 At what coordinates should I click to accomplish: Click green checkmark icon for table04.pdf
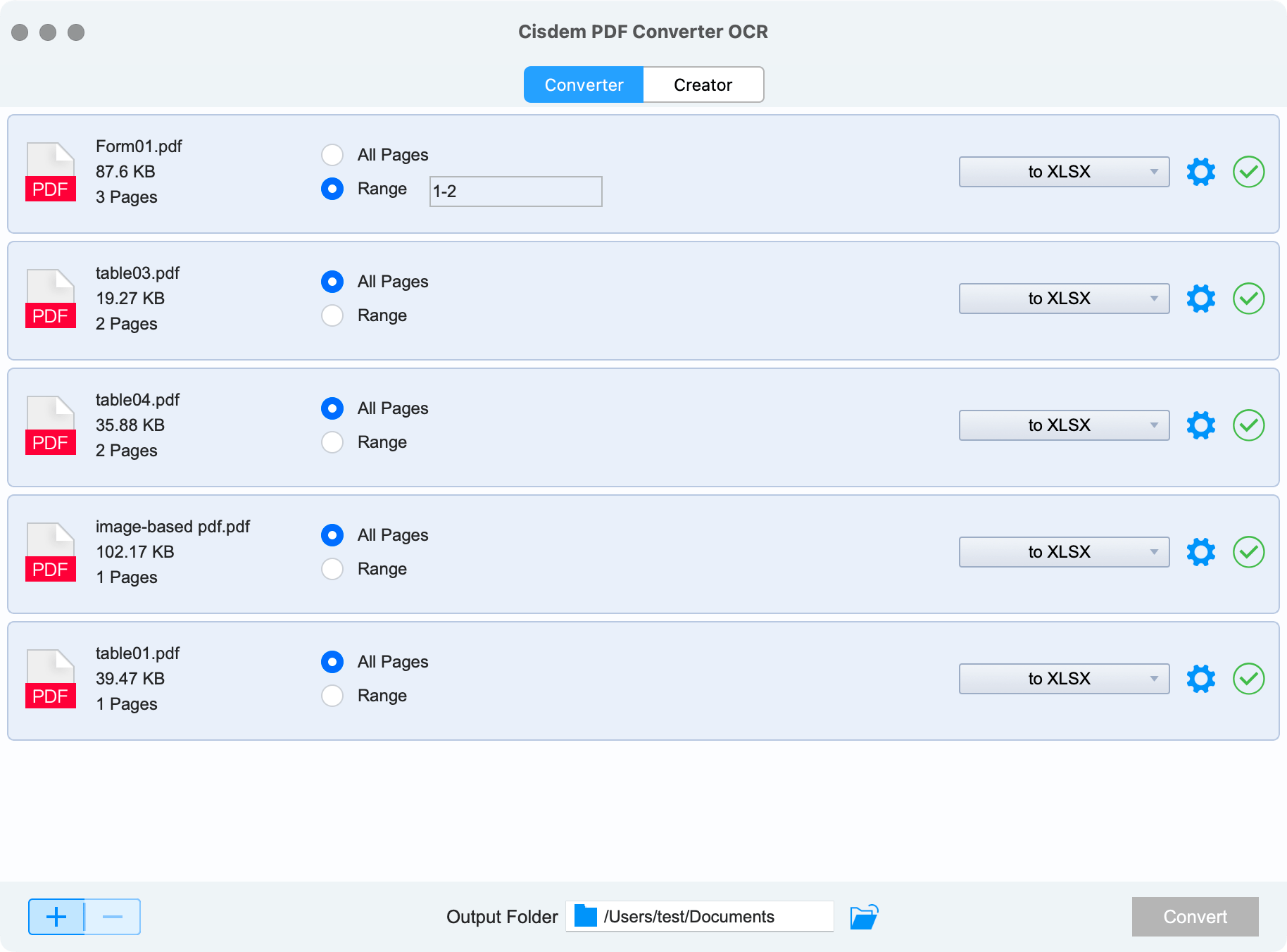[x=1248, y=425]
